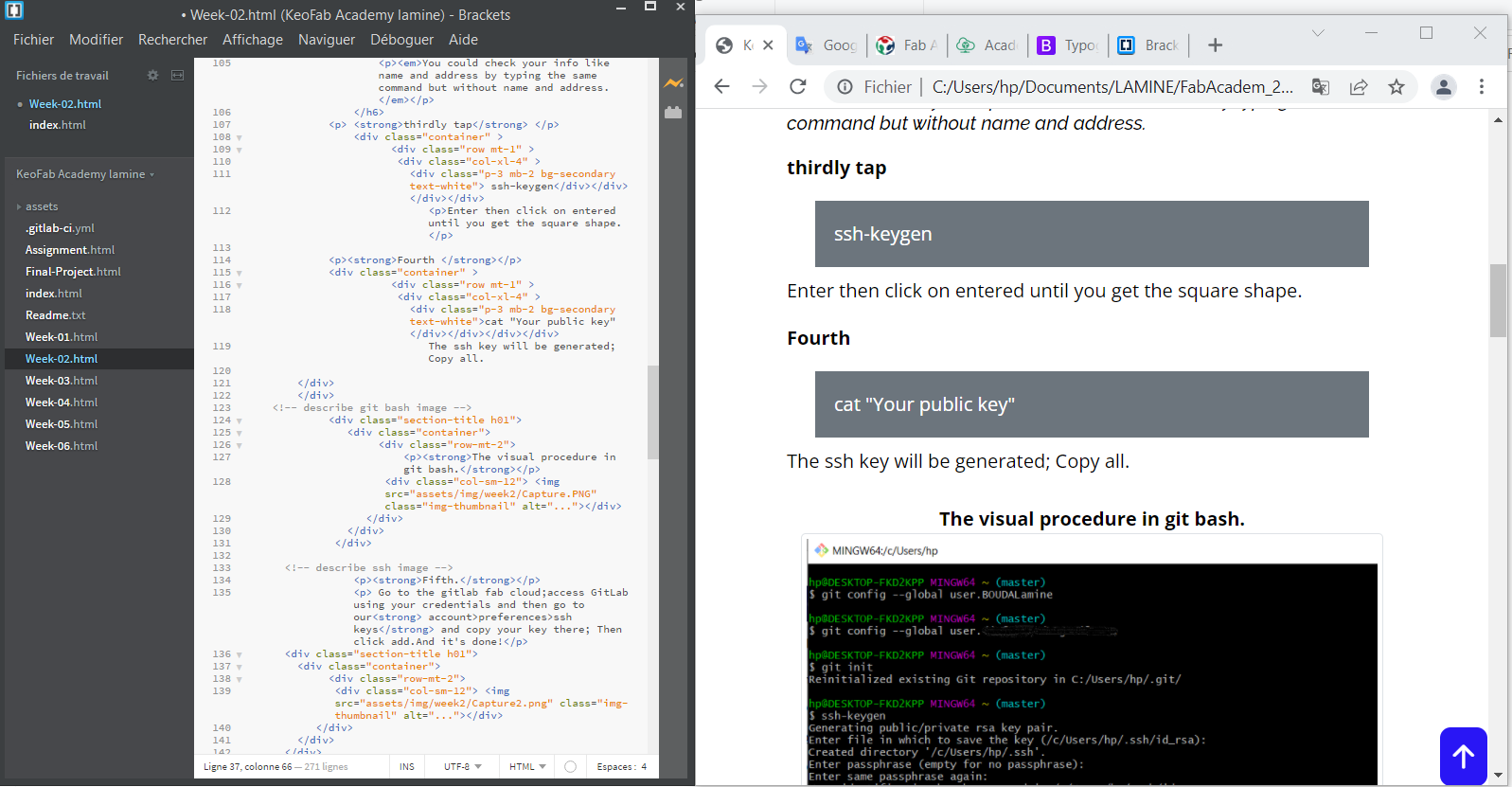Open Affichage menu in Brackets

point(253,40)
